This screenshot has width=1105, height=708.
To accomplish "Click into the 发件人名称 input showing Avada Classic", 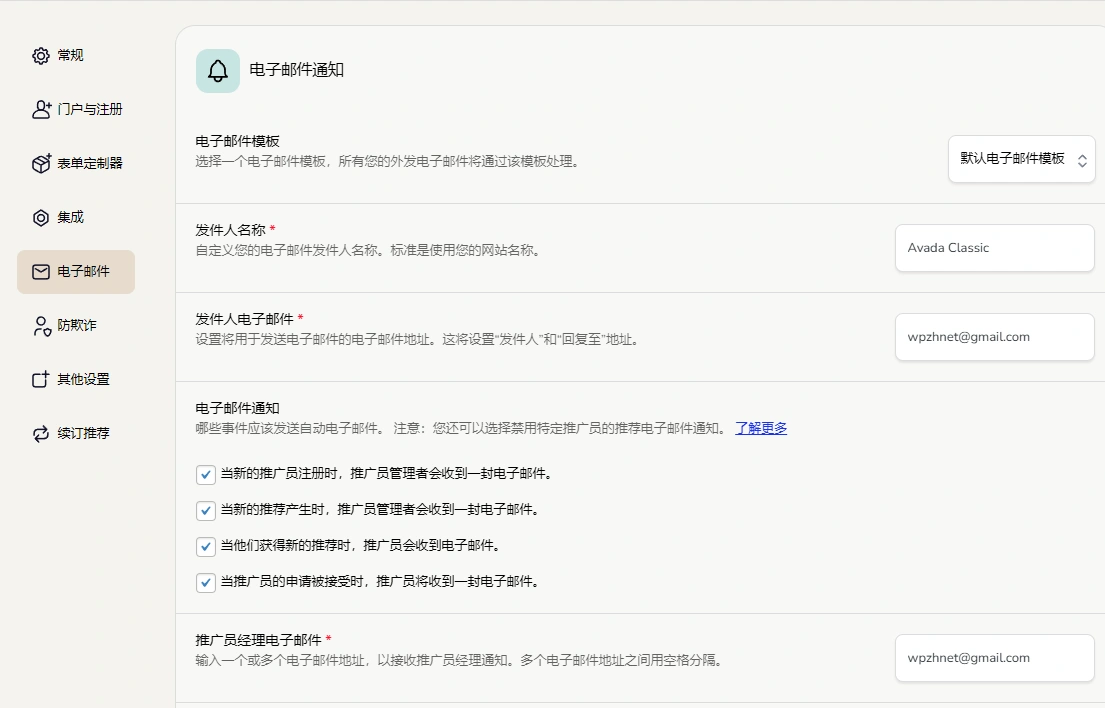I will pos(994,247).
